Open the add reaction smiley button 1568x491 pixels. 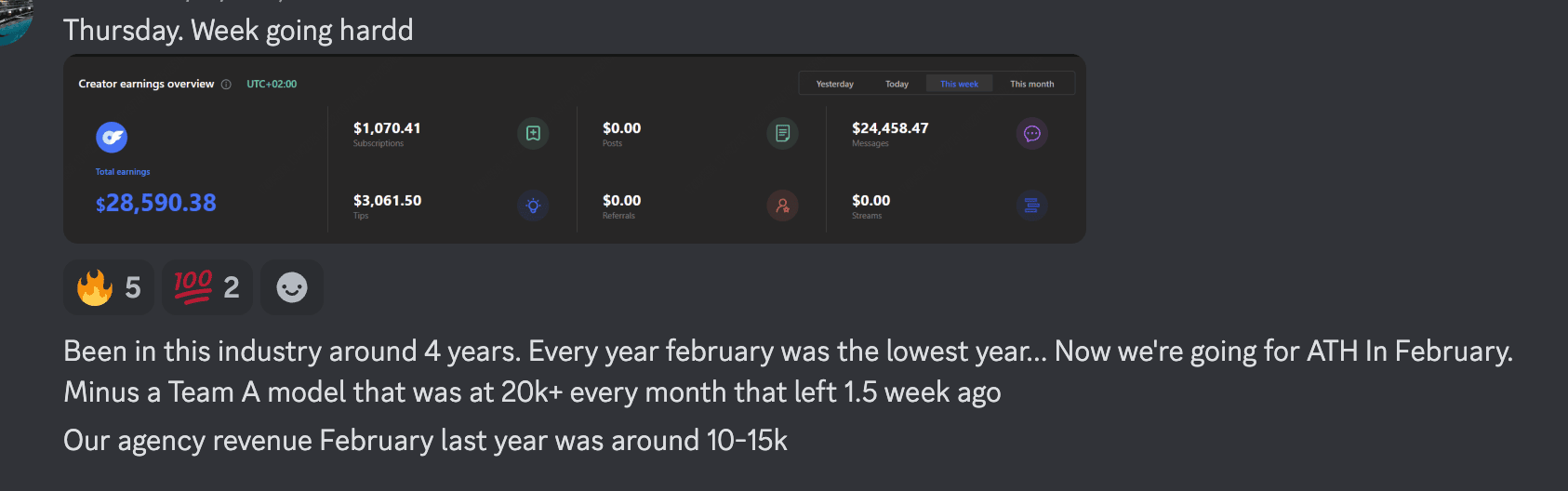(x=292, y=287)
